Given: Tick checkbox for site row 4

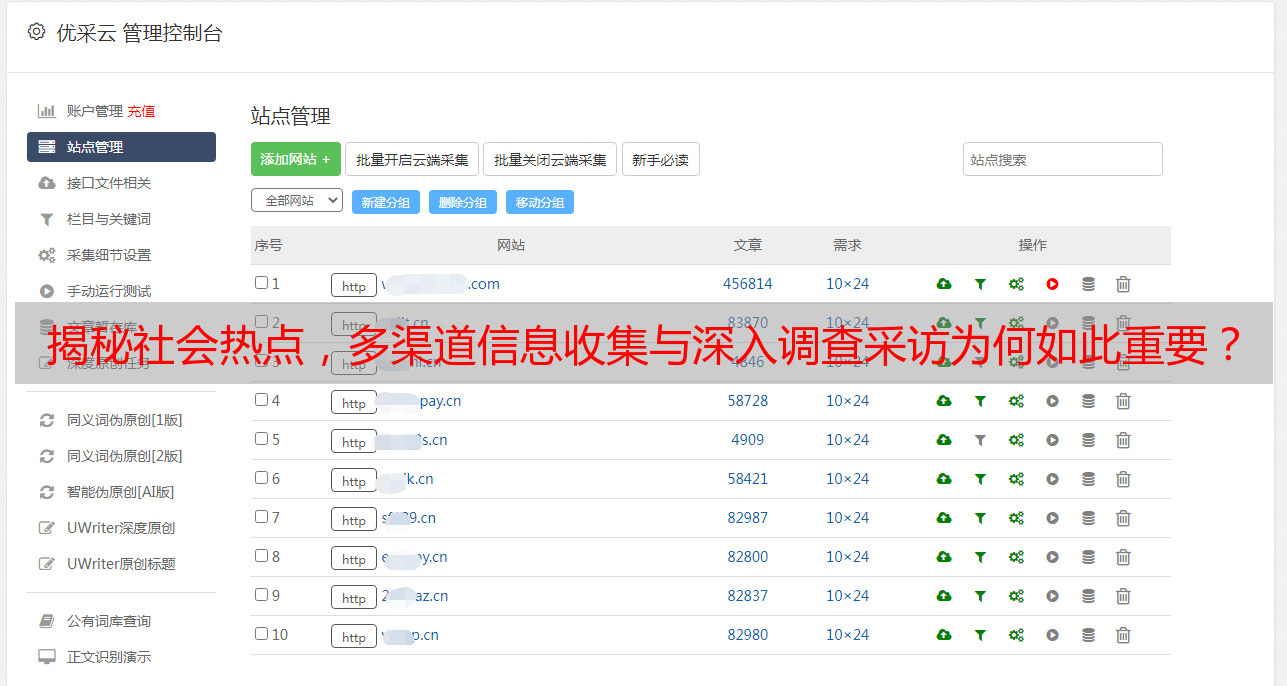Looking at the screenshot, I should click(261, 400).
